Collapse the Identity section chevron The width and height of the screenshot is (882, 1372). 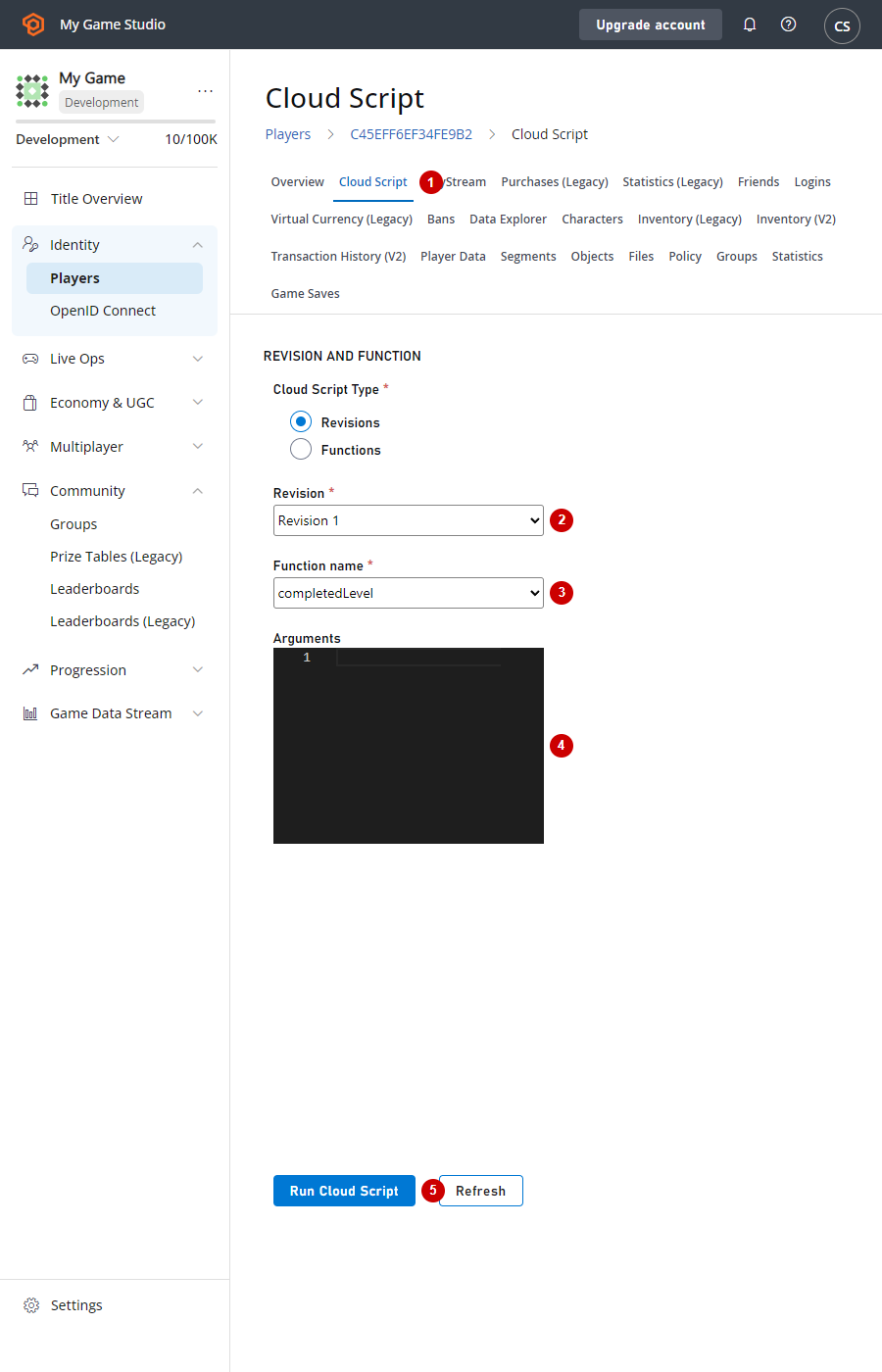pyautogui.click(x=198, y=245)
